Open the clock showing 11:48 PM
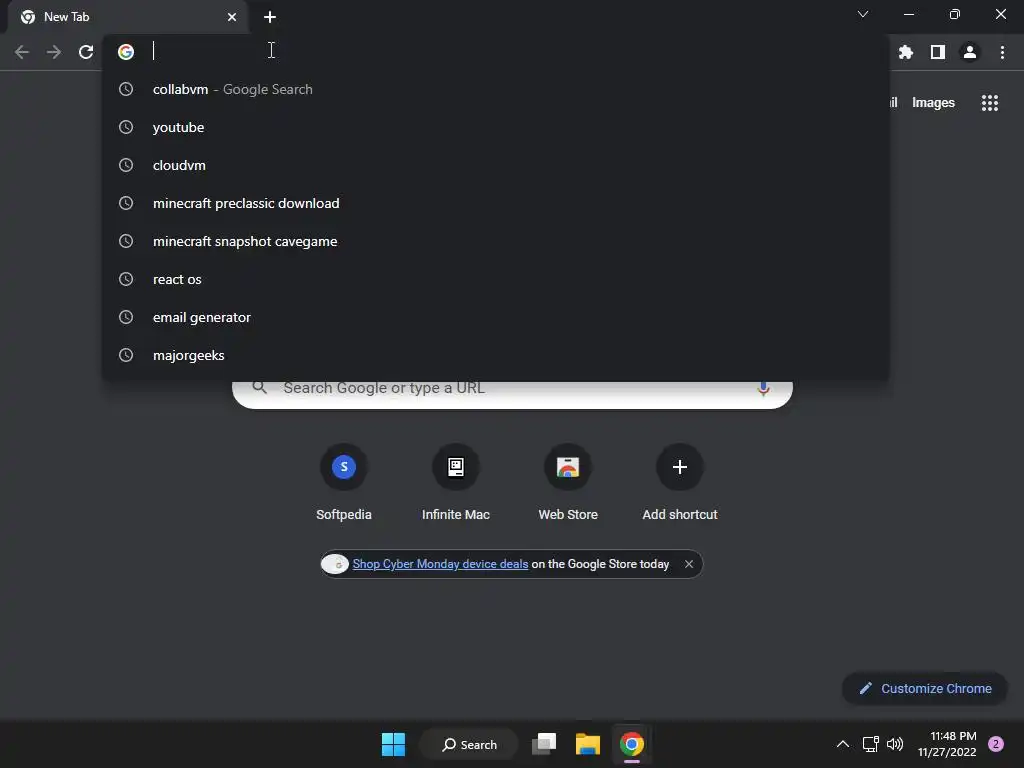The image size is (1024, 768). coord(947,744)
